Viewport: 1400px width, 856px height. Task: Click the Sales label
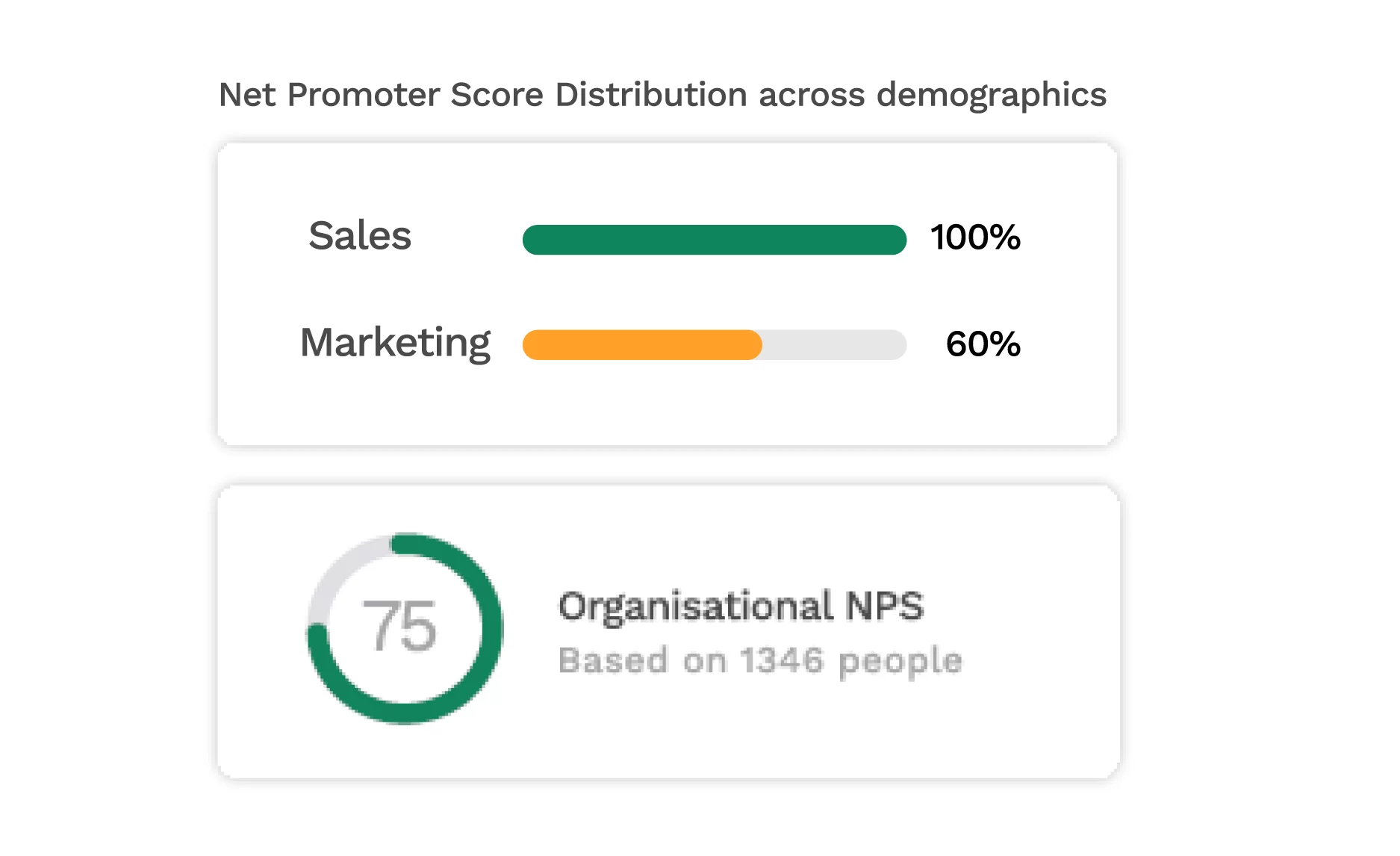[360, 236]
